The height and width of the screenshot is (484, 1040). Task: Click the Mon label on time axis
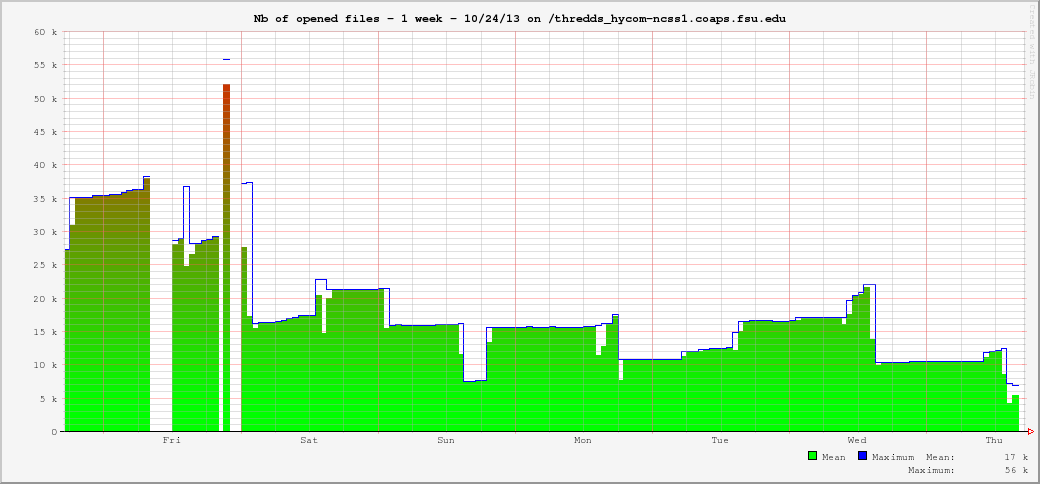583,440
